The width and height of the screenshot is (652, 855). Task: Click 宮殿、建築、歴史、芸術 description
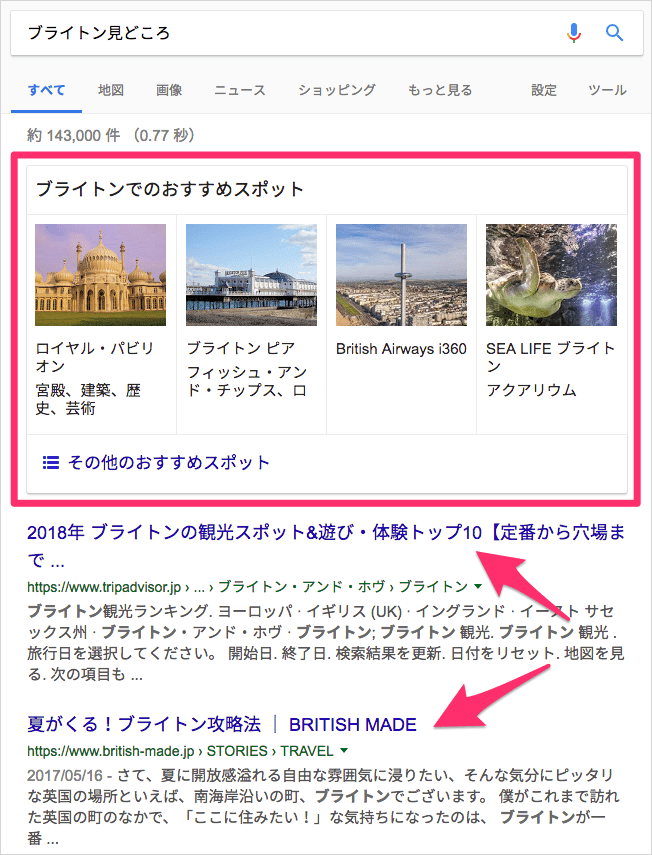[88, 399]
